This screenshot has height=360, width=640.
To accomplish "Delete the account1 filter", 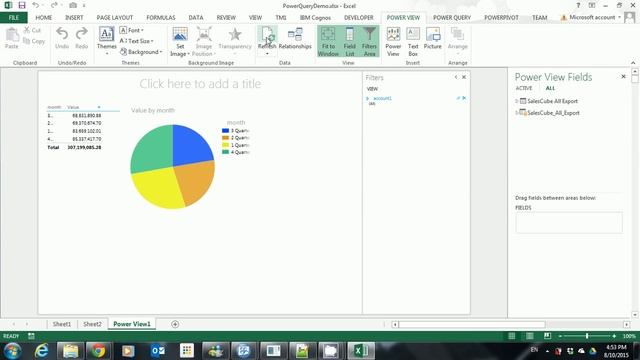I will click(x=464, y=98).
